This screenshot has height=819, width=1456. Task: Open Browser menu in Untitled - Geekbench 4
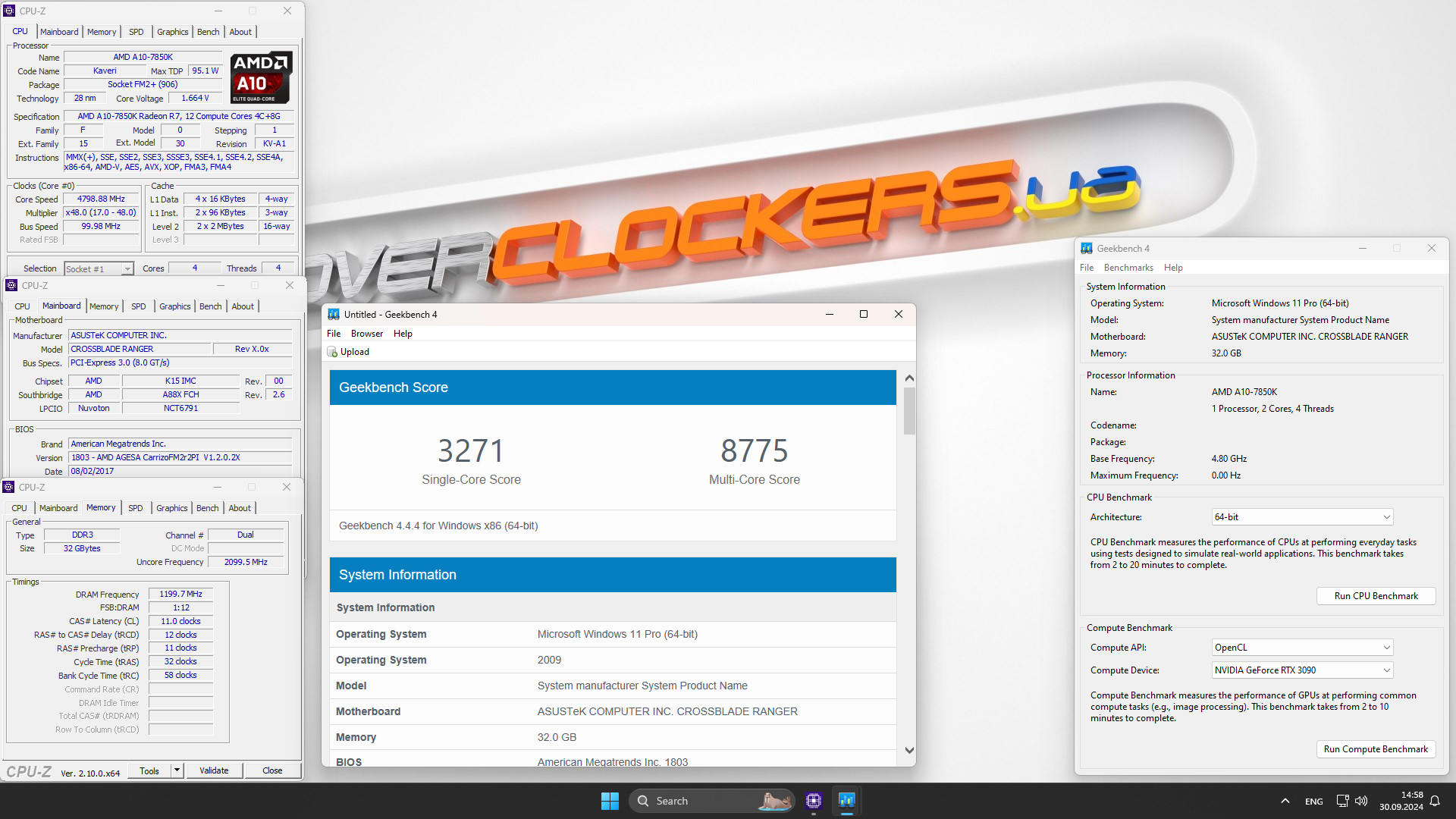[x=367, y=334]
